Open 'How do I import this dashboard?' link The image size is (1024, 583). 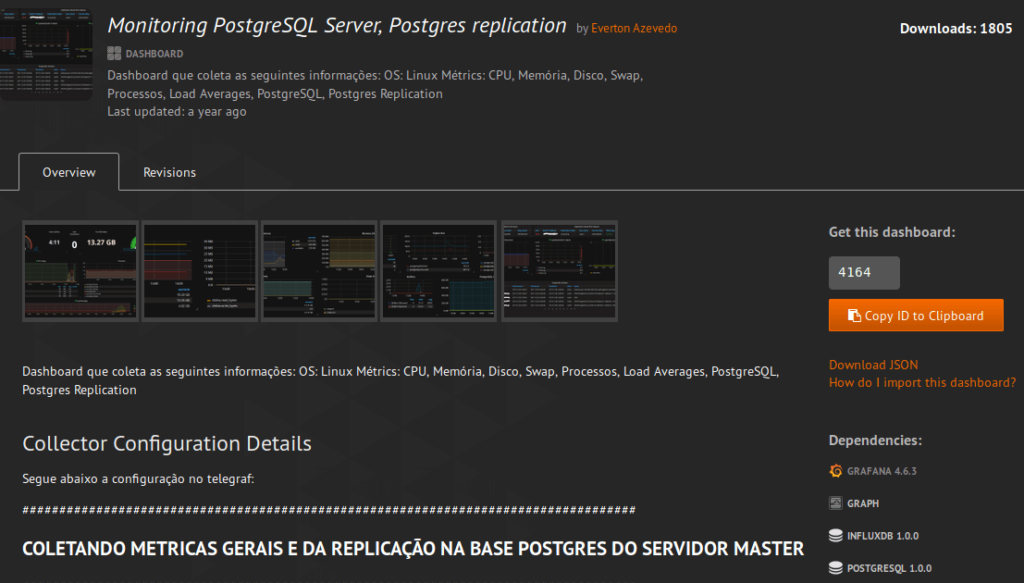pos(922,383)
